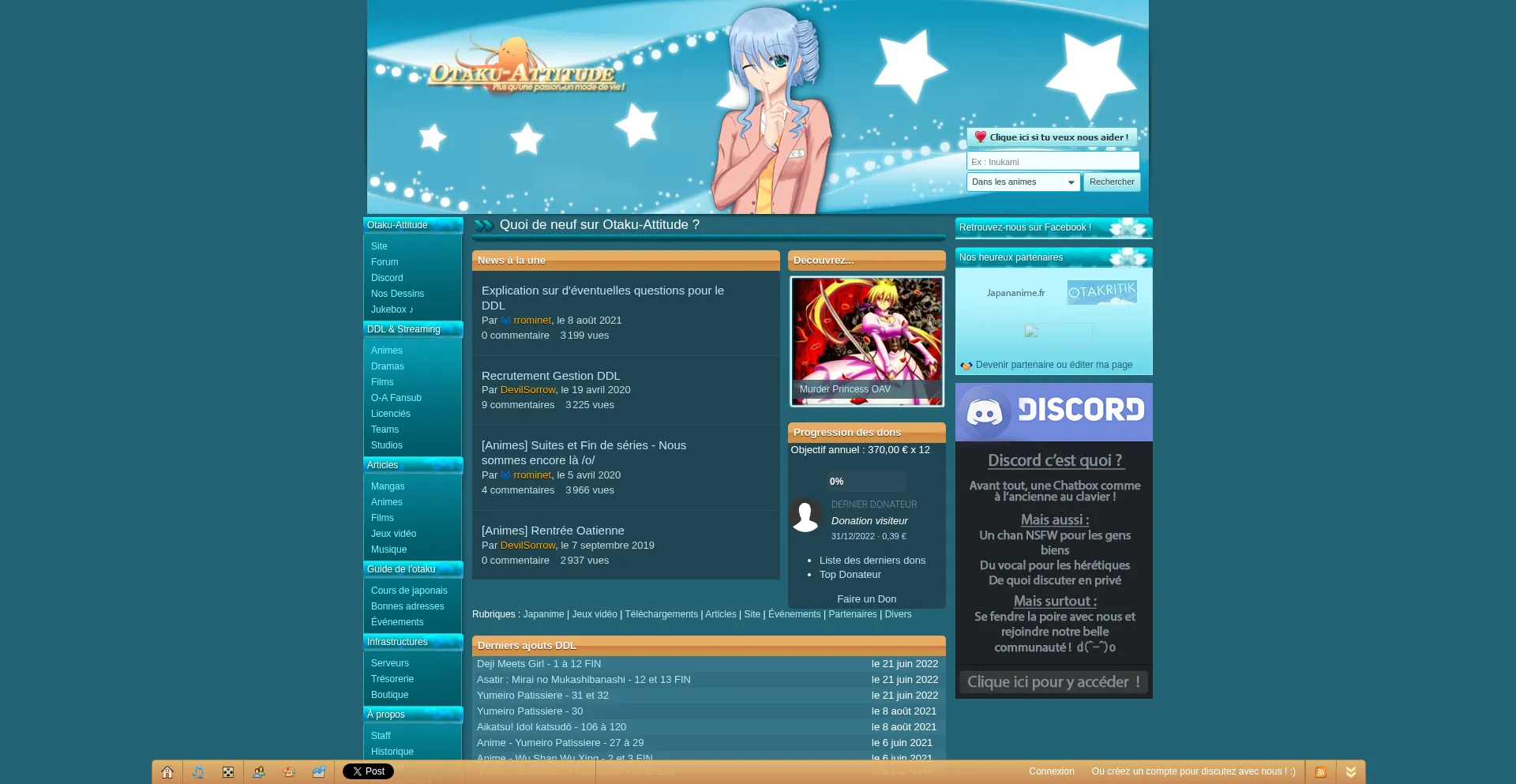1516x784 pixels.
Task: Click the Connexion login link
Action: click(1051, 771)
